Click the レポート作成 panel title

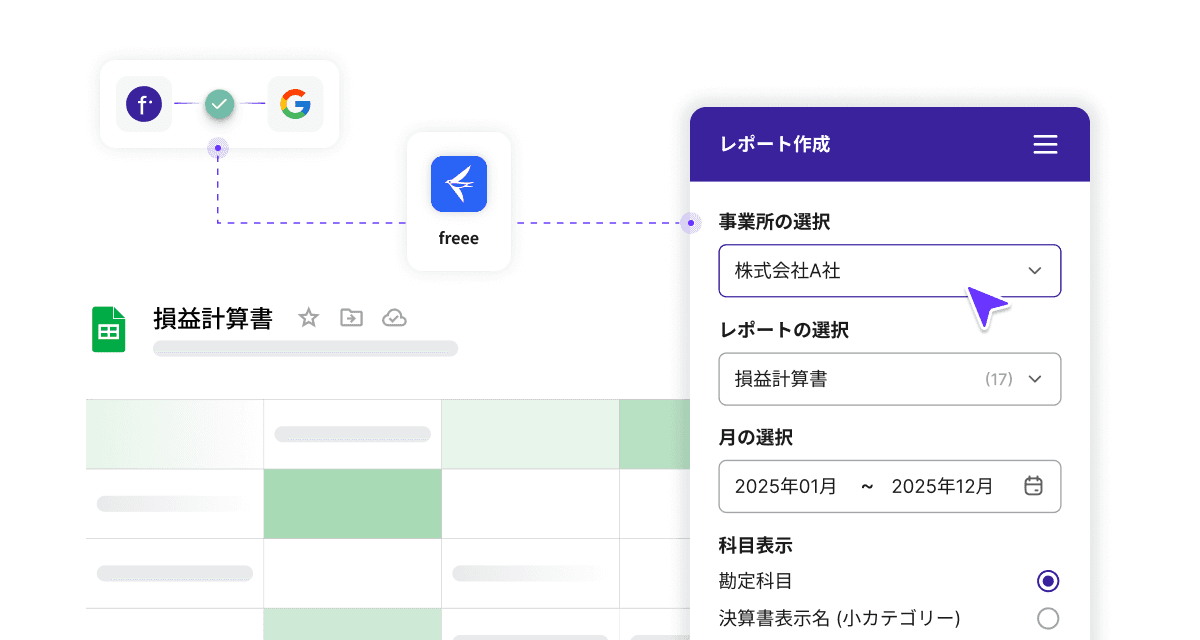pos(775,144)
